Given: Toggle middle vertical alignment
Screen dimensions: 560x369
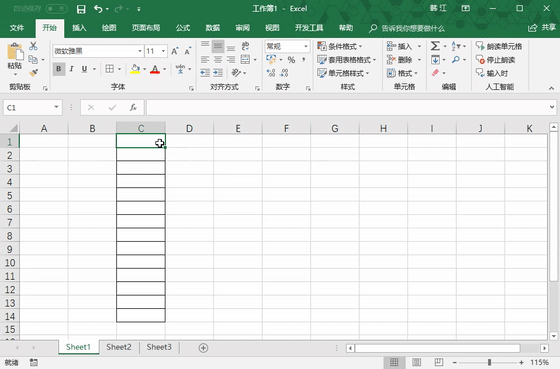Looking at the screenshot, I should 218,46.
